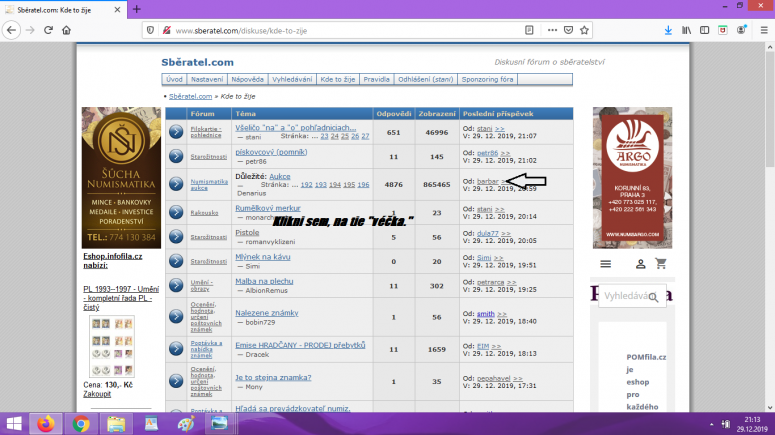This screenshot has width=775, height=435.
Task: Open right sidebar hamburger menu icon
Action: [x=605, y=264]
